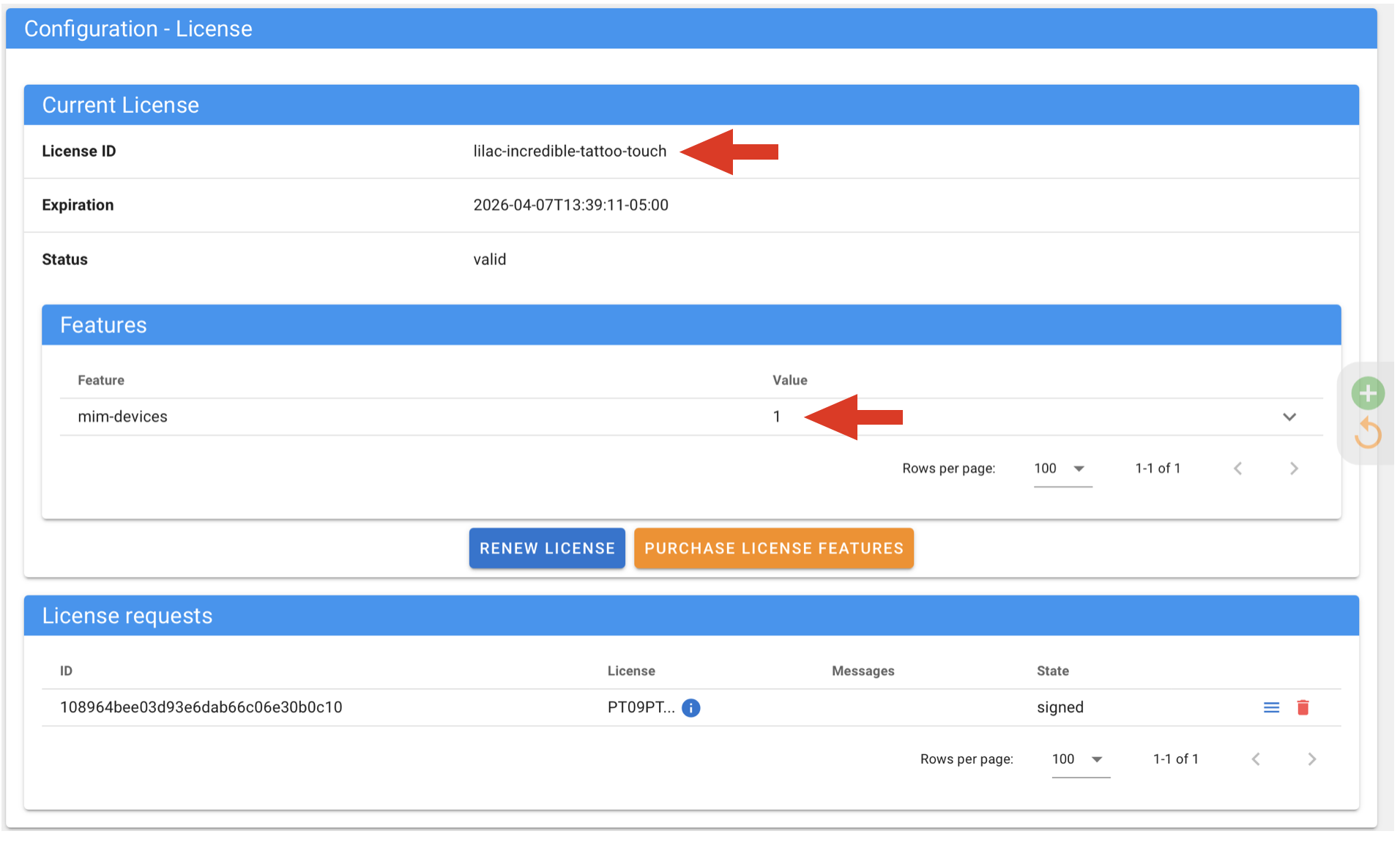Open Rows per page dropdown in License requests
The image size is (1400, 842).
click(1079, 759)
